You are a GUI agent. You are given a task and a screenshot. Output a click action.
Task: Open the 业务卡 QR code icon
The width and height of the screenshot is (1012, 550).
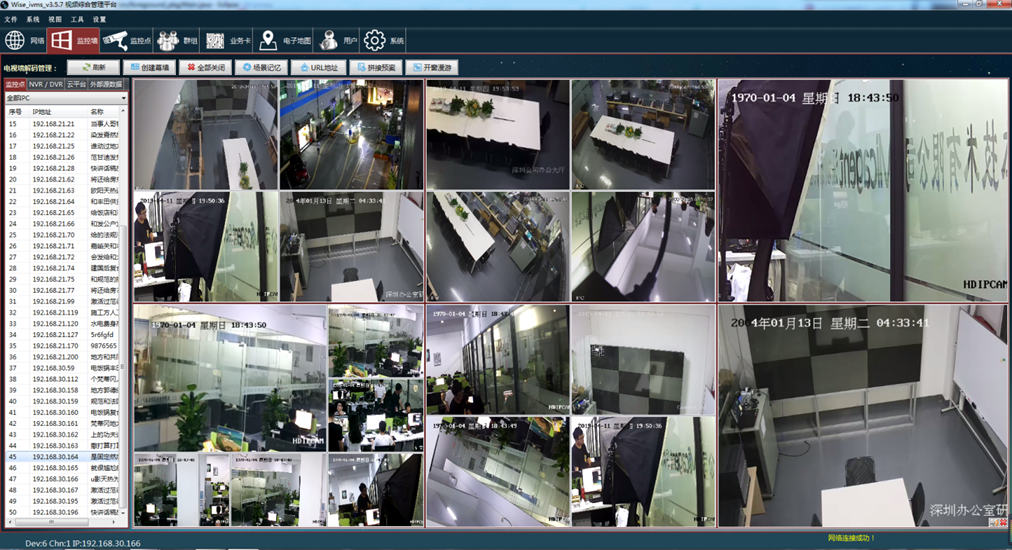(x=216, y=40)
